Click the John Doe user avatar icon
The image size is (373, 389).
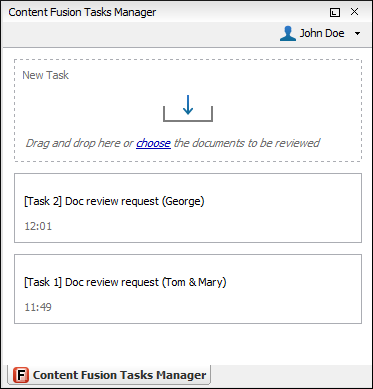point(288,33)
